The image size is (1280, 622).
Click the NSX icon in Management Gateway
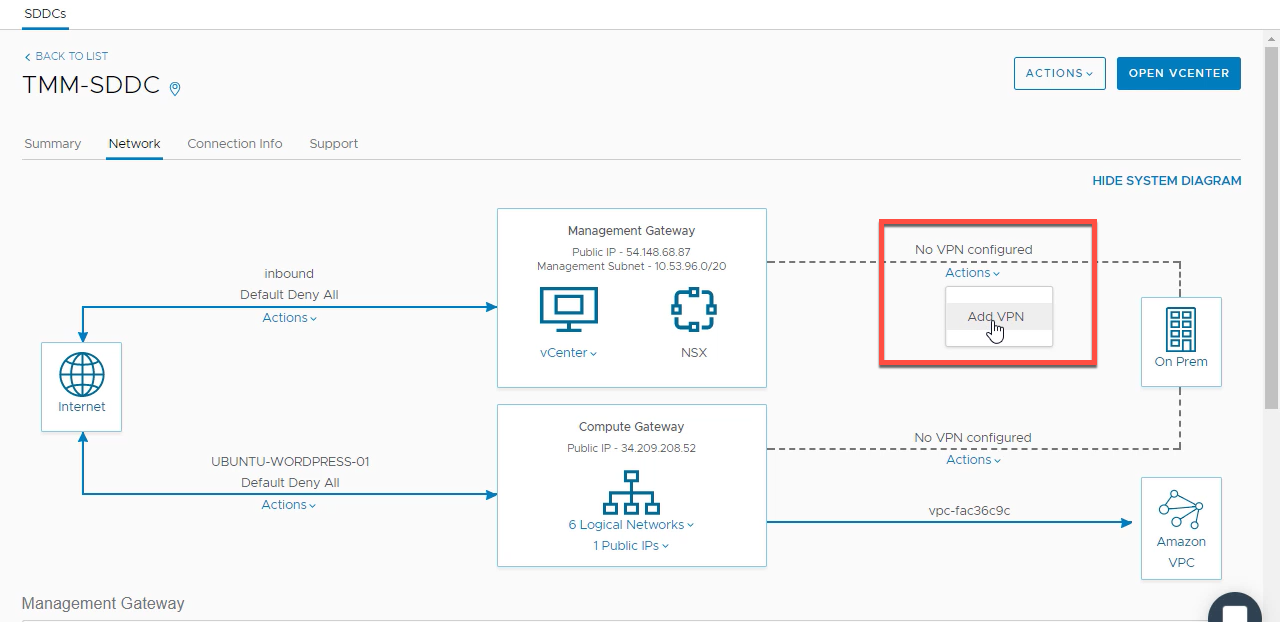coord(693,310)
